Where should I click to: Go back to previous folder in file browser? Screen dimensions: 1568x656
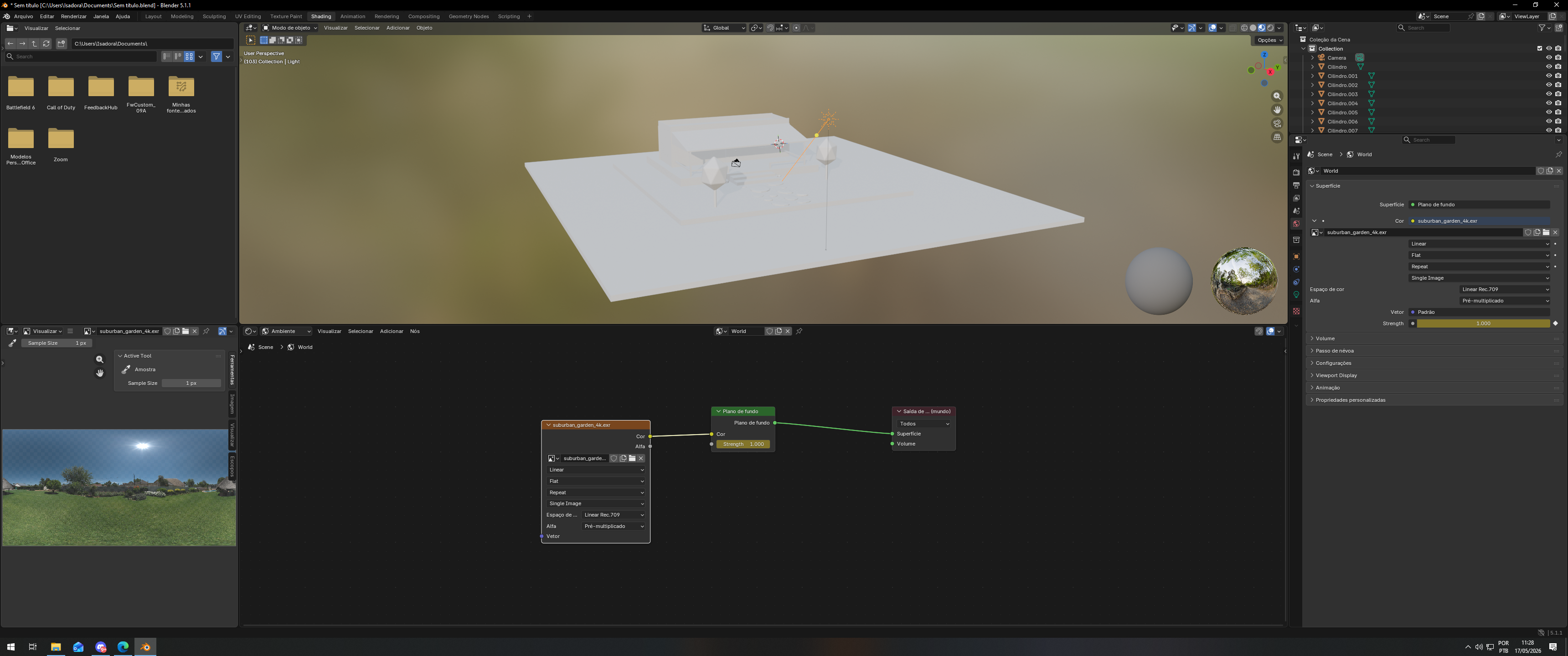pos(10,44)
